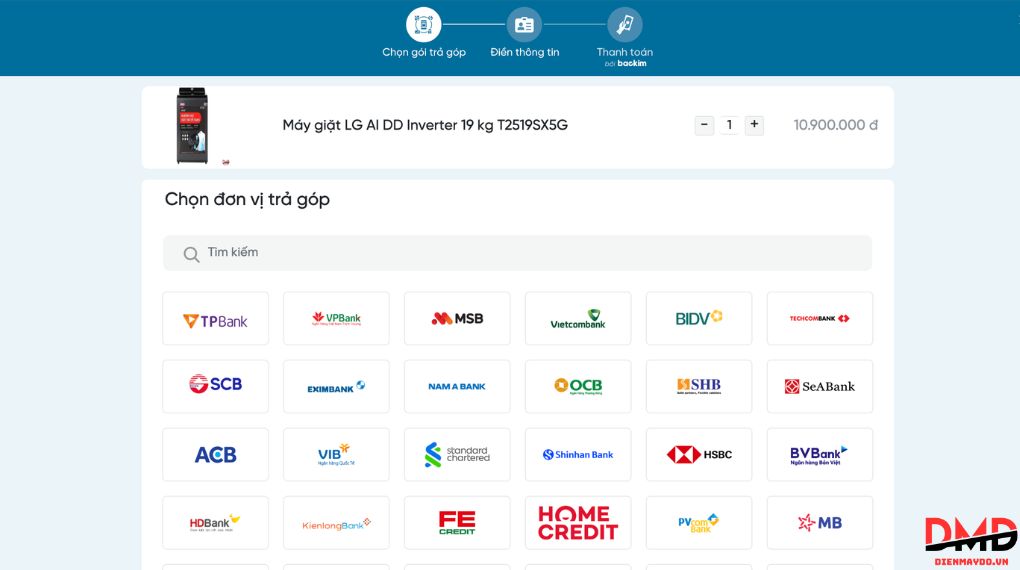Screen dimensions: 1020x570
Task: Click the Chọn đơn vị trả góp heading
Action: pyautogui.click(x=247, y=199)
